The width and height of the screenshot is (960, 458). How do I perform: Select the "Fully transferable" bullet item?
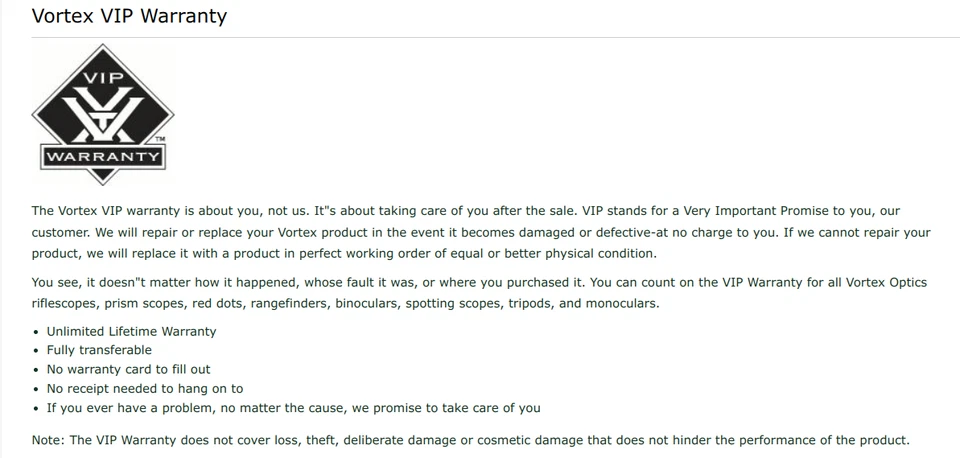(x=99, y=350)
